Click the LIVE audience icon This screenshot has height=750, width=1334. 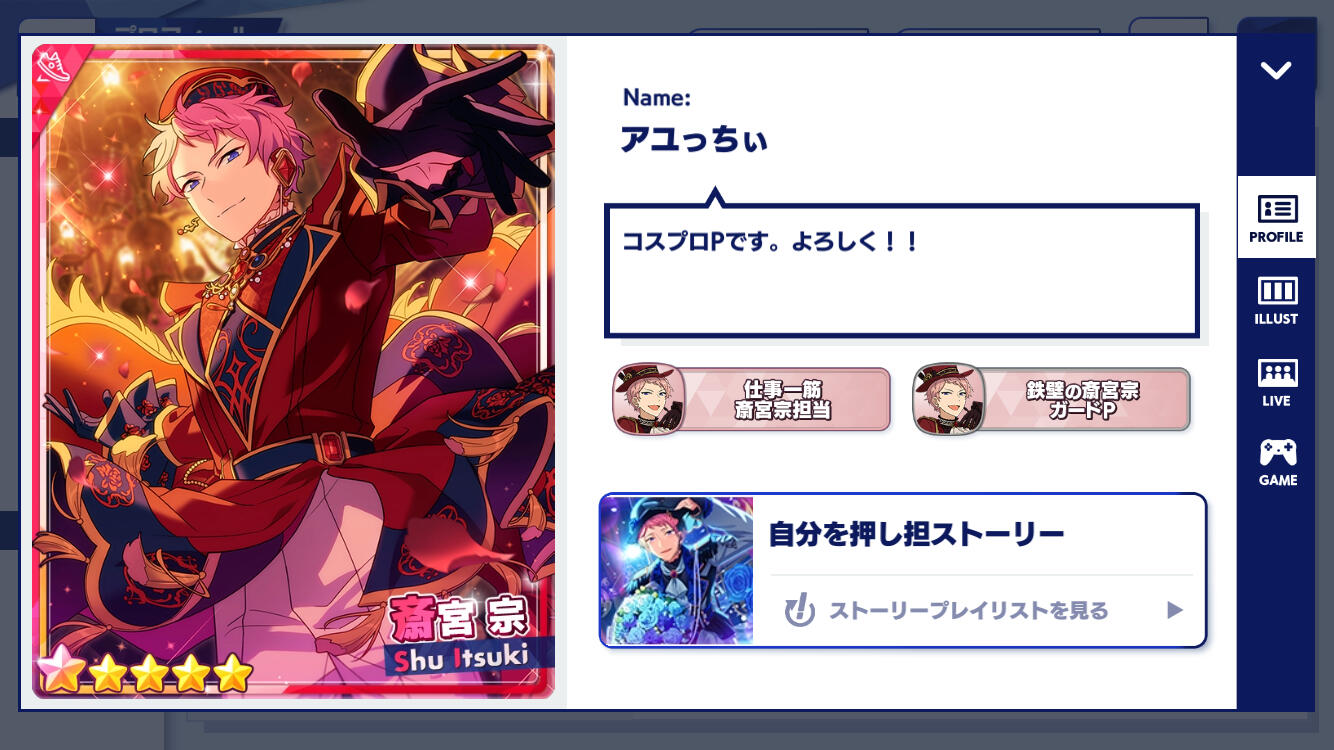click(1277, 373)
